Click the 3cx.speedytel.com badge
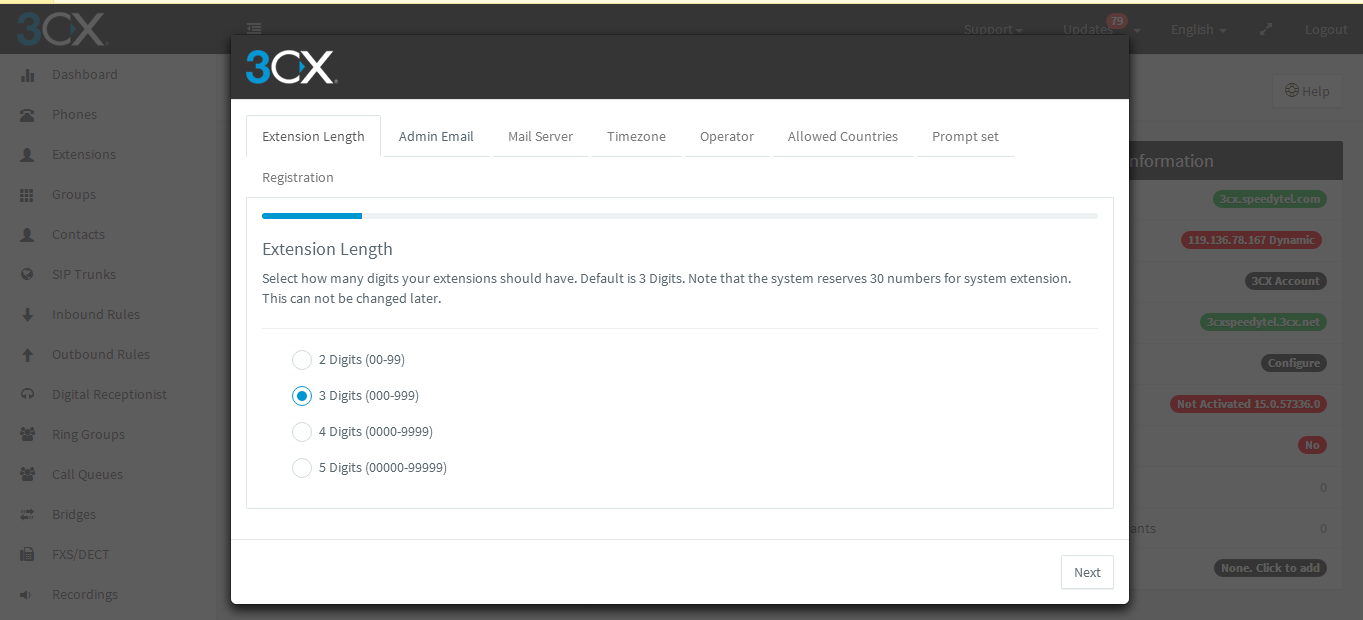The image size is (1363, 620). 1269,199
